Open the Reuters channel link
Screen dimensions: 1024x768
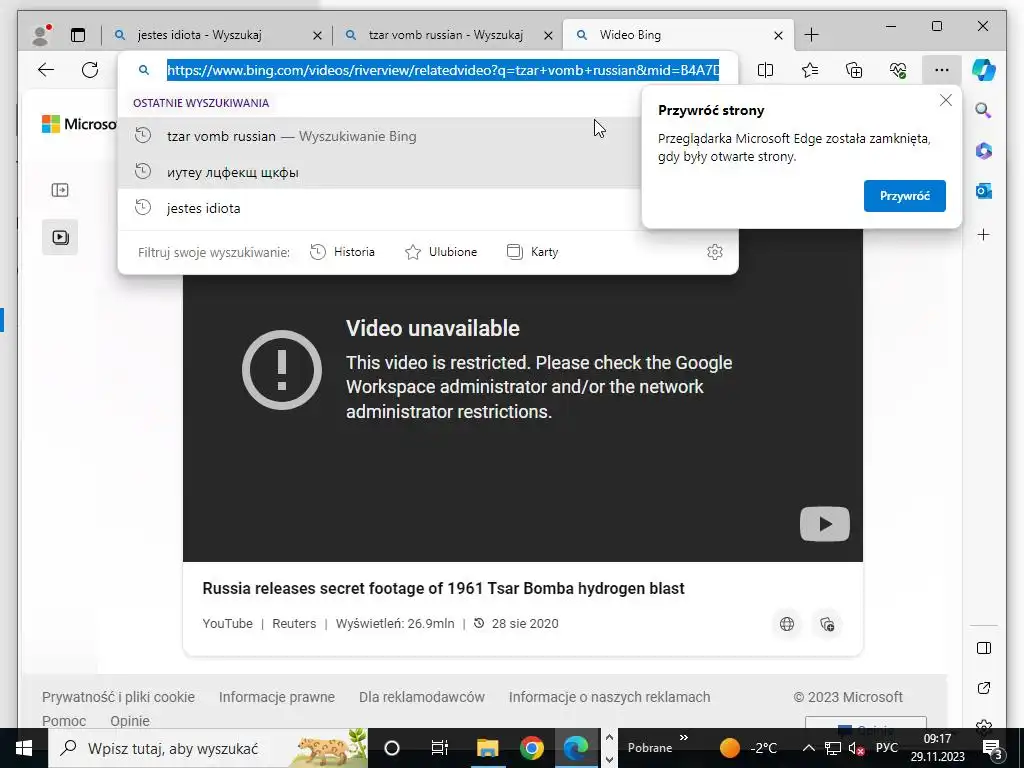click(x=294, y=624)
